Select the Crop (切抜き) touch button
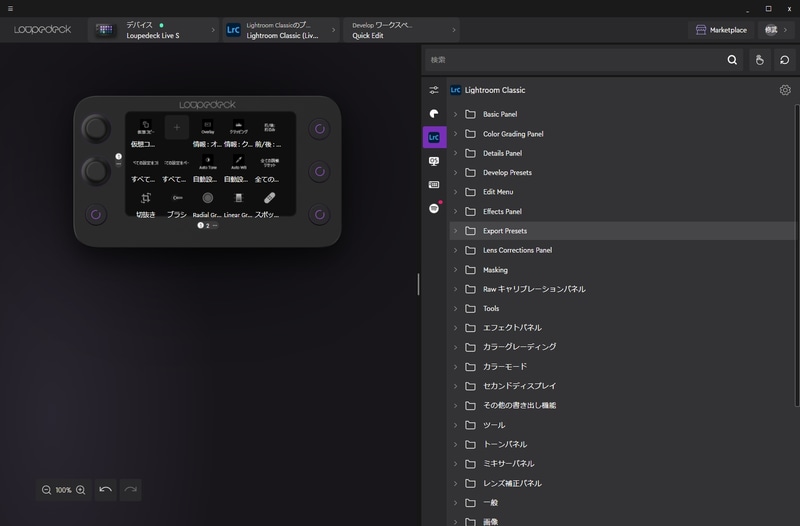 [x=145, y=204]
